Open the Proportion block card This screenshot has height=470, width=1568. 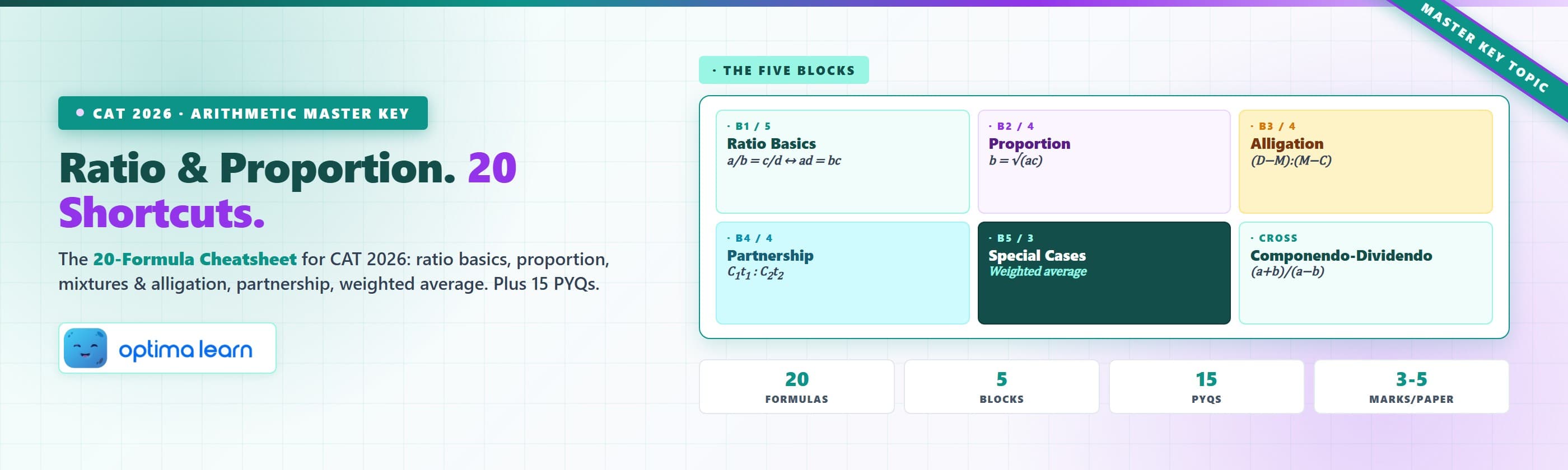pyautogui.click(x=1104, y=162)
